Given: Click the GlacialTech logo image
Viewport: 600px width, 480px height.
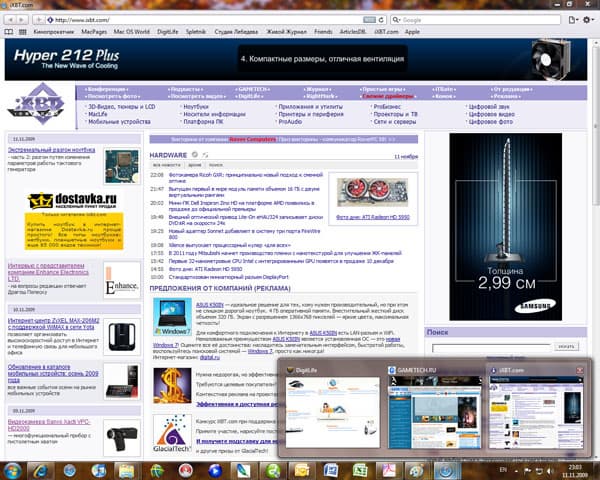Looking at the screenshot, I should [172, 433].
